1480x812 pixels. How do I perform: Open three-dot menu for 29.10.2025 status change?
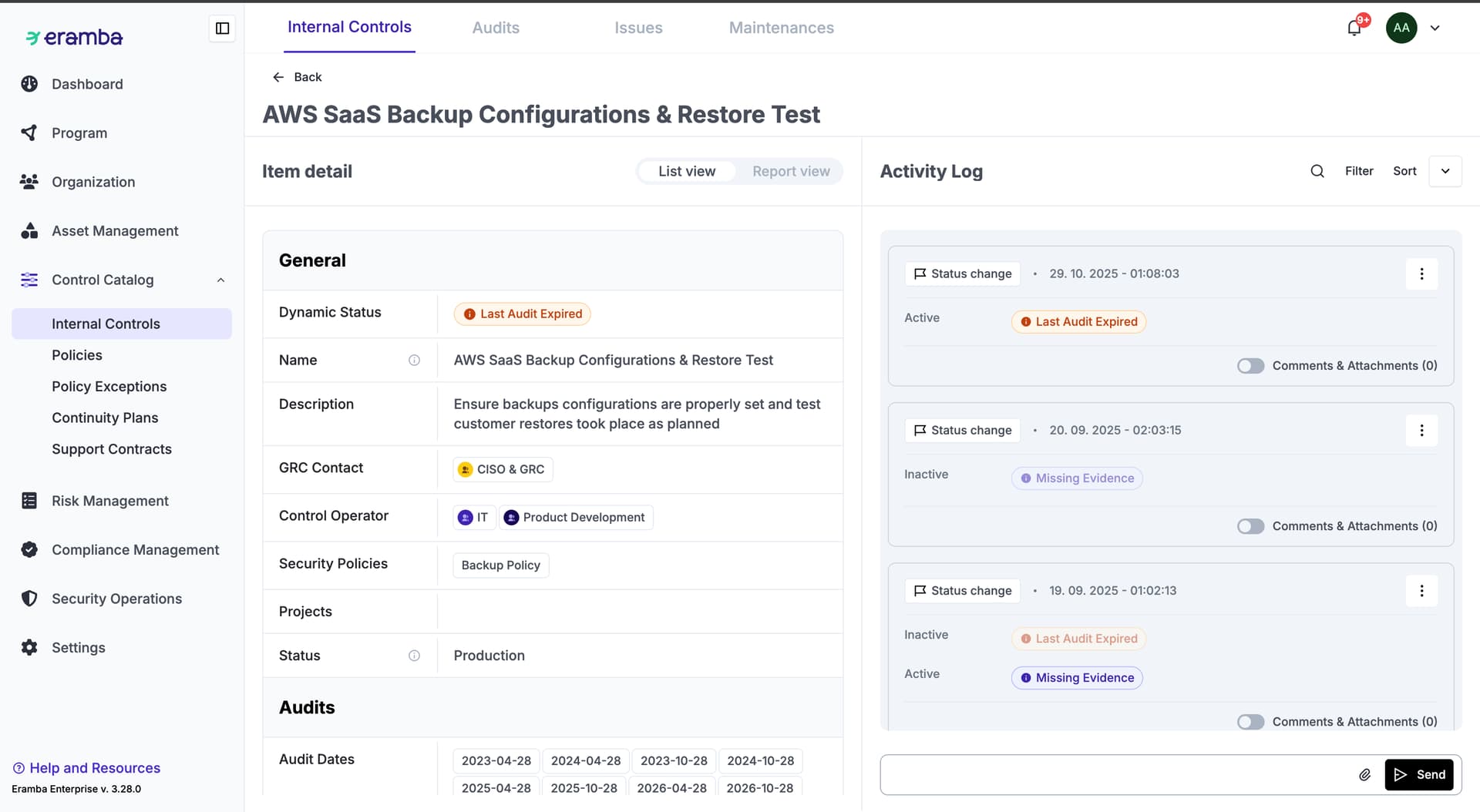point(1421,273)
